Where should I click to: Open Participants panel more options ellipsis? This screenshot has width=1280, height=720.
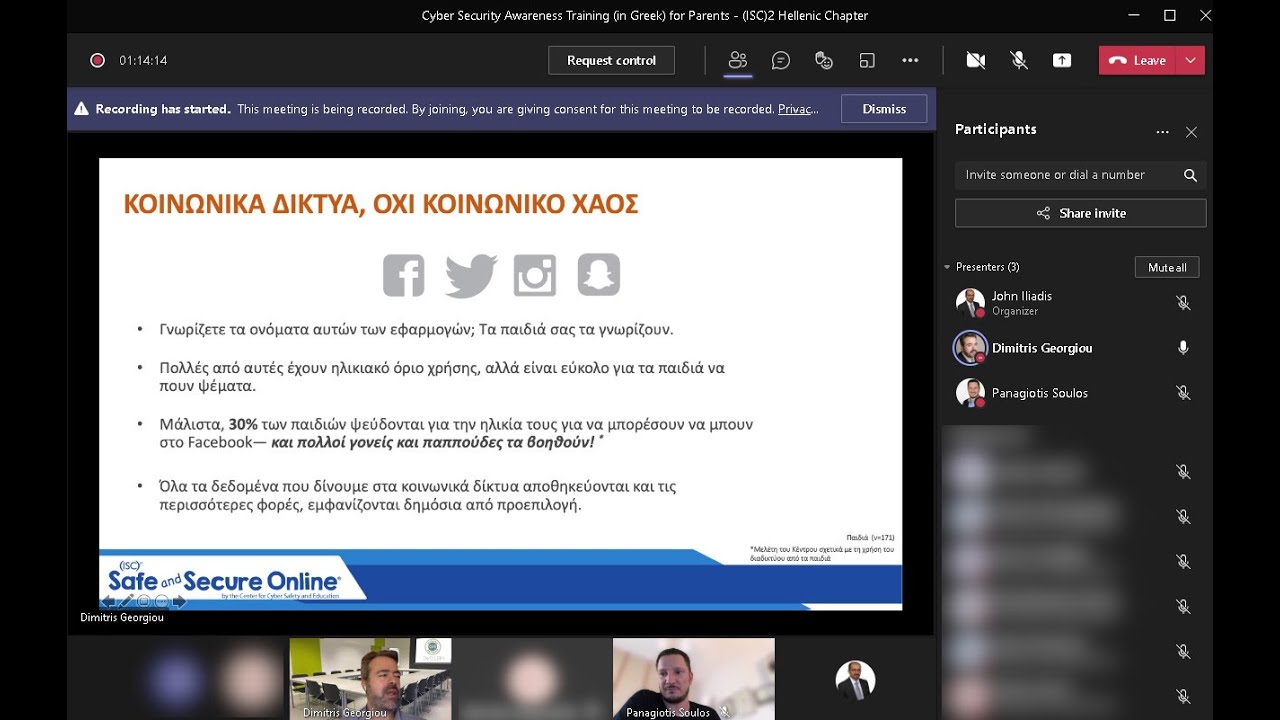click(1162, 131)
